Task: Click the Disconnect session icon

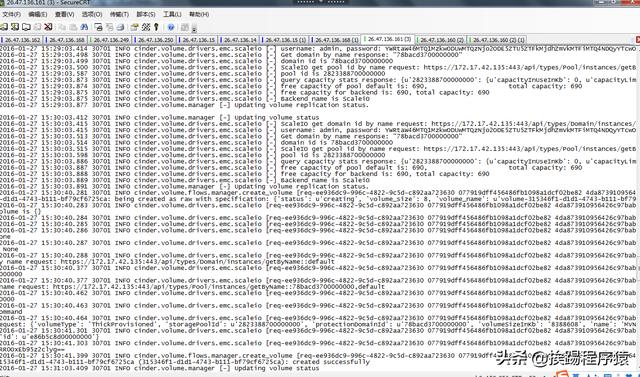Action: pos(48,27)
